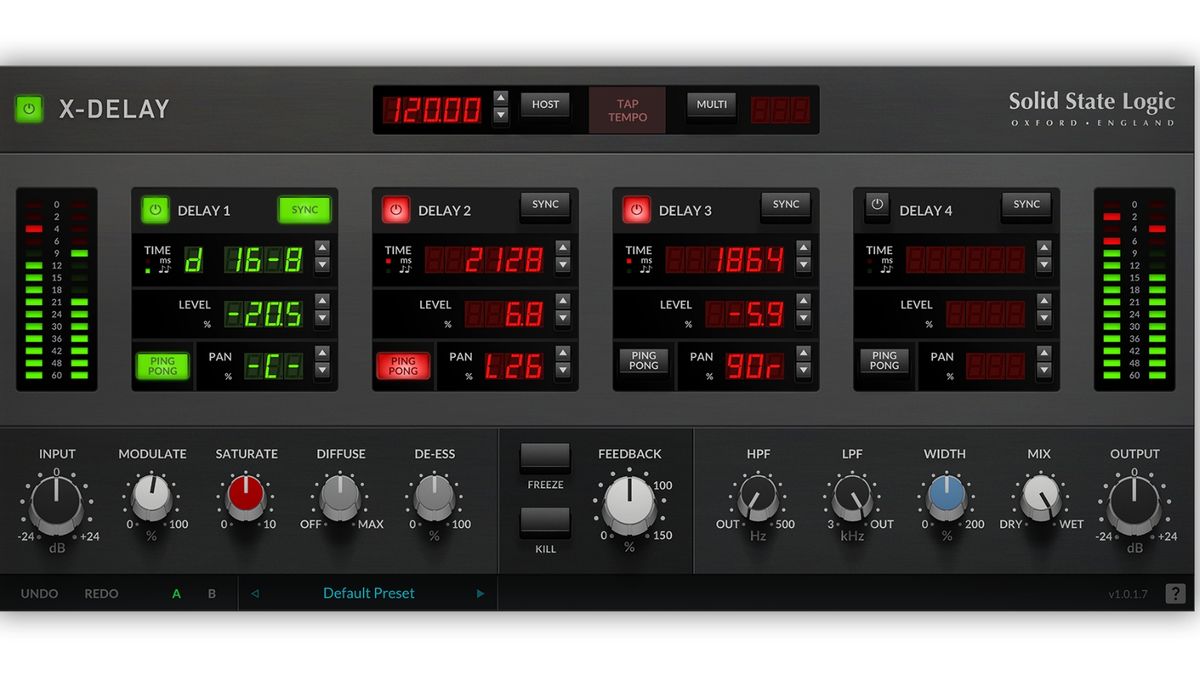Screen dimensions: 1200x675
Task: Disable SYNC on Delay 1
Action: coord(304,209)
